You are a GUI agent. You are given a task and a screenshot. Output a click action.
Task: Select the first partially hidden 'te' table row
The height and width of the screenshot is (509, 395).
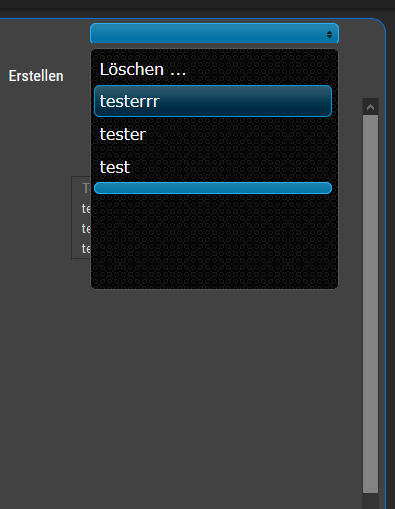86,209
